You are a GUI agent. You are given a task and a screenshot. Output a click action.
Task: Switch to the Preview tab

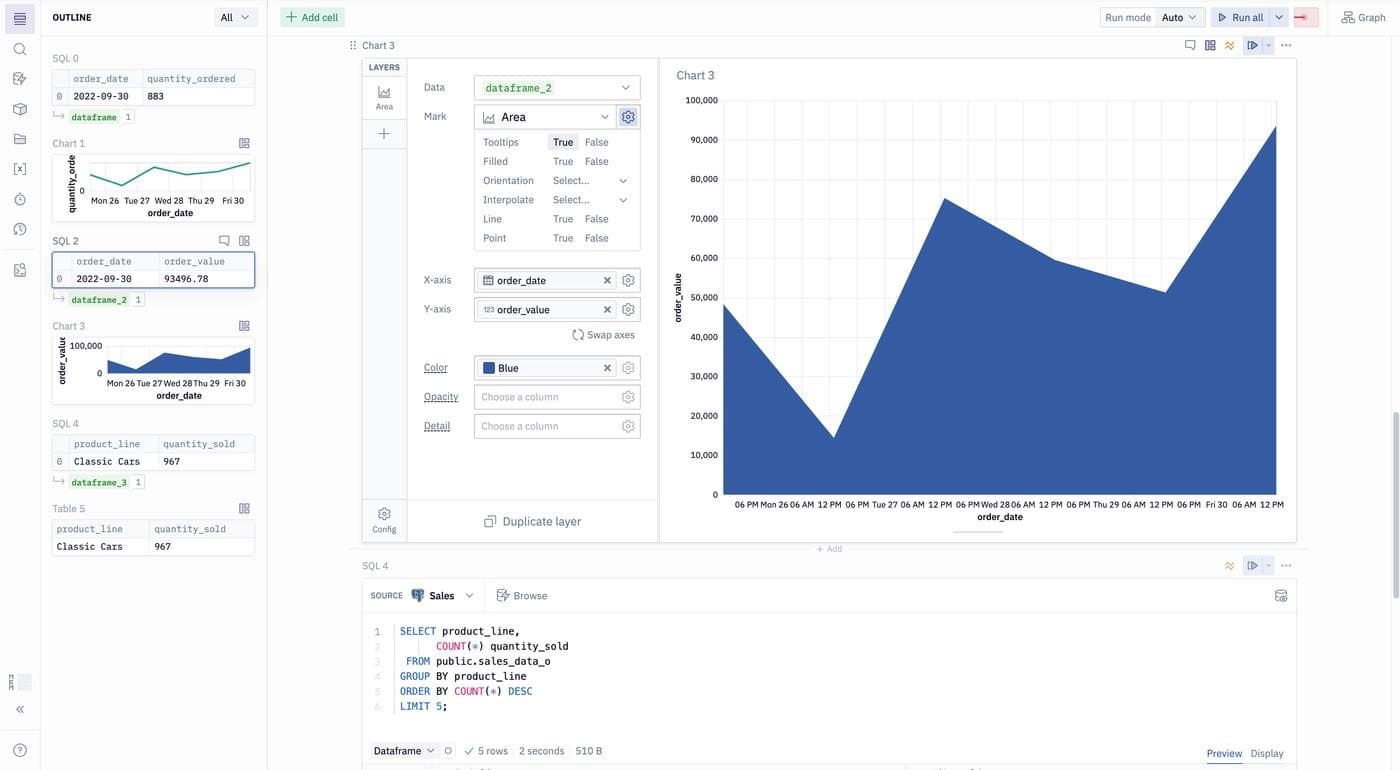click(x=1224, y=753)
